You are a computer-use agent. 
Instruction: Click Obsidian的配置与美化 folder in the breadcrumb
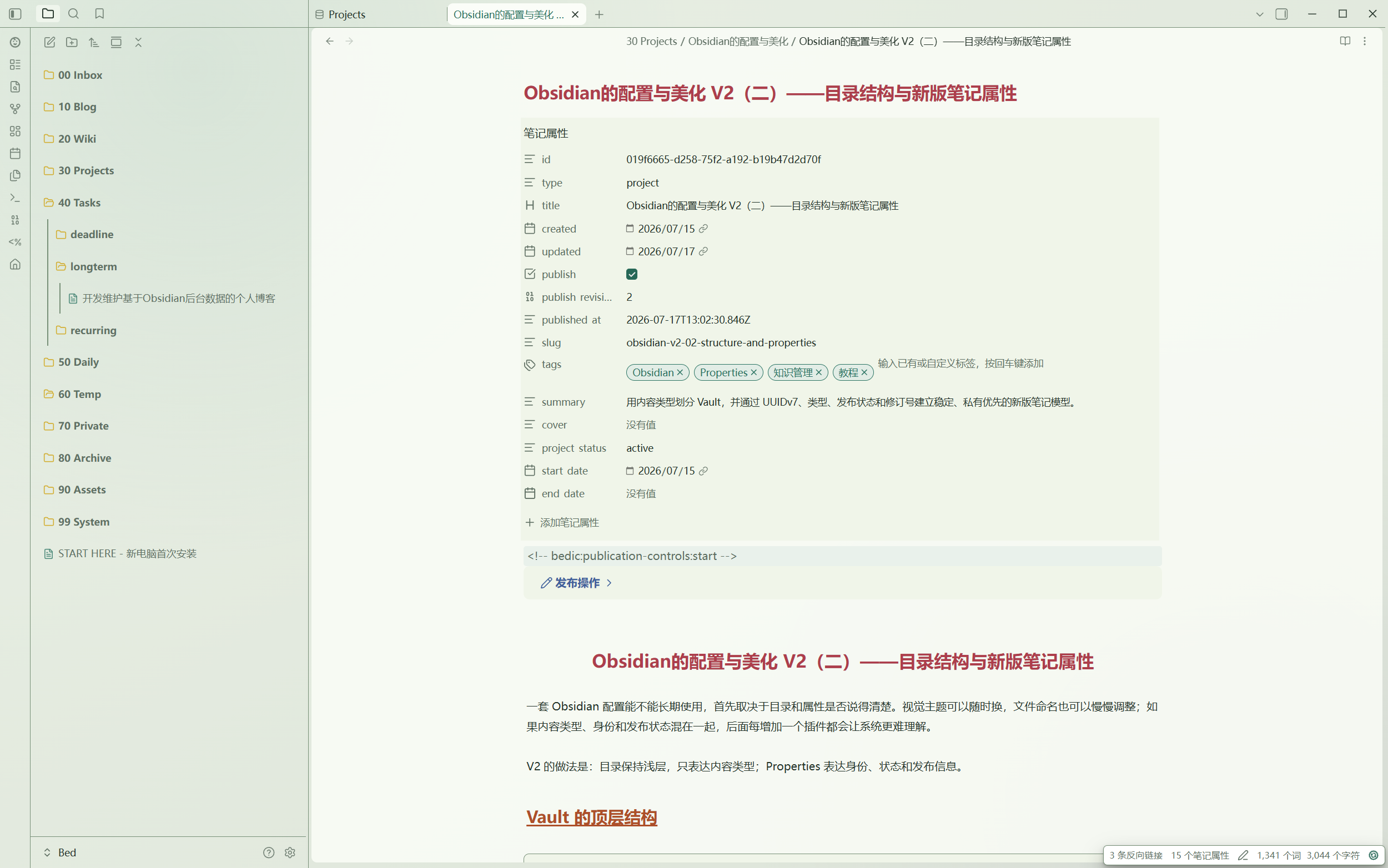click(x=738, y=41)
